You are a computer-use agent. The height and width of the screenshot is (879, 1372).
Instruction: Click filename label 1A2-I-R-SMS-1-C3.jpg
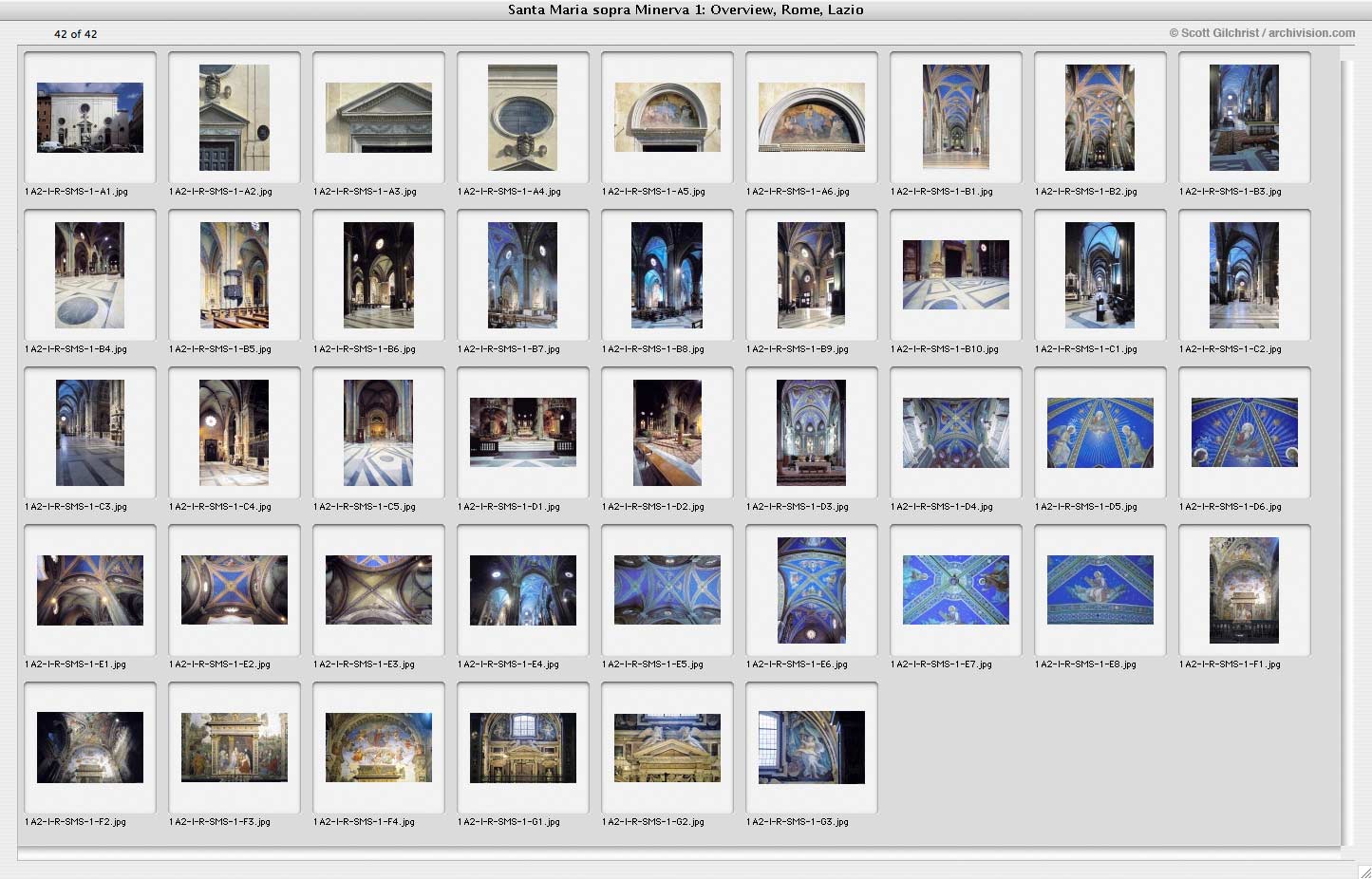click(x=76, y=507)
